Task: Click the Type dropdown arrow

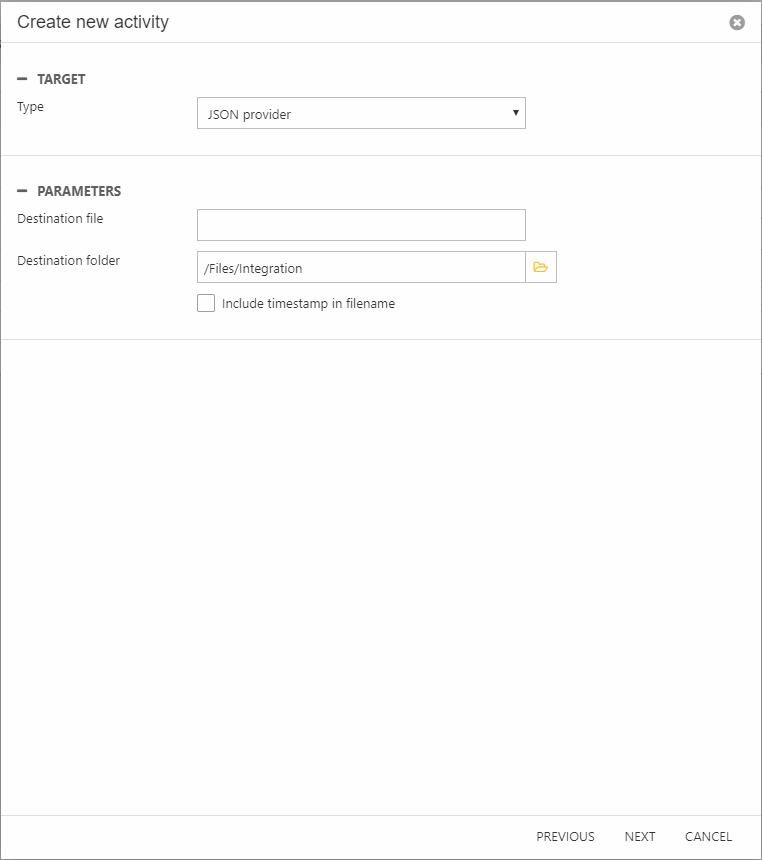Action: point(515,113)
